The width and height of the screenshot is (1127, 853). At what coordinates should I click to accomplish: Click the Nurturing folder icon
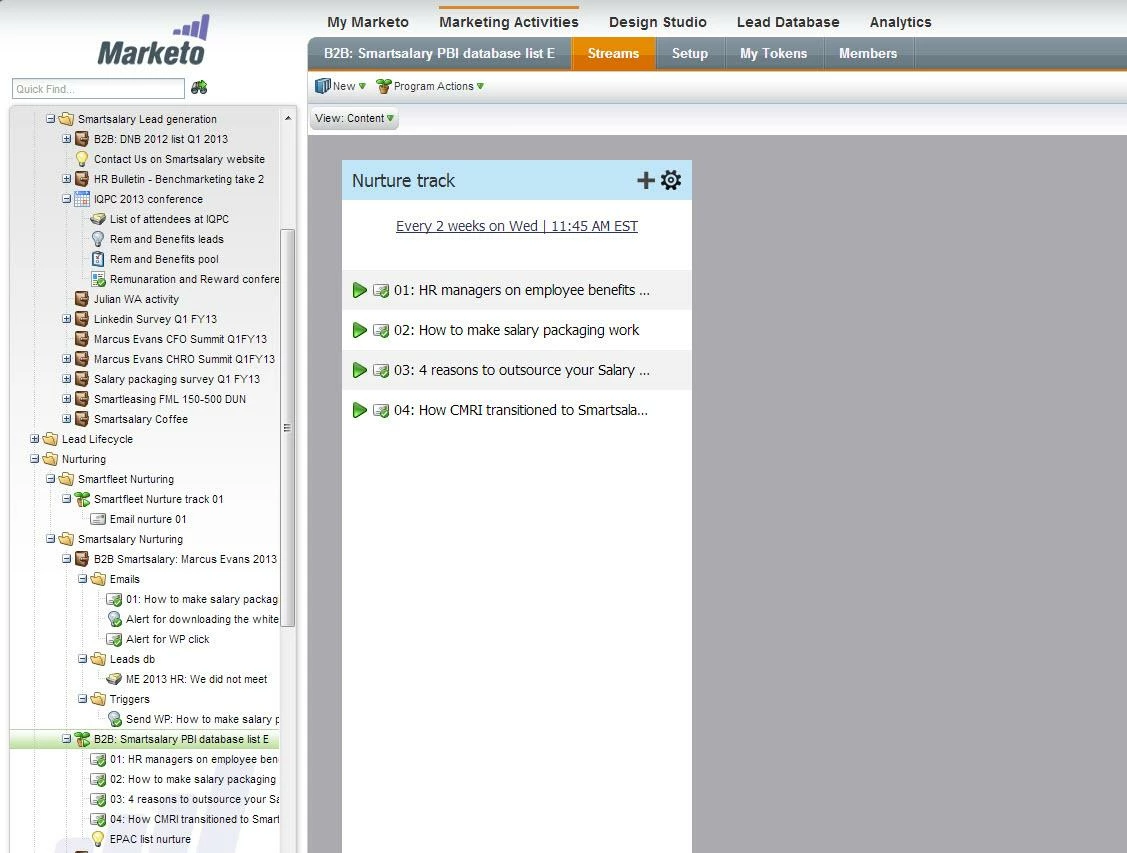pos(50,459)
